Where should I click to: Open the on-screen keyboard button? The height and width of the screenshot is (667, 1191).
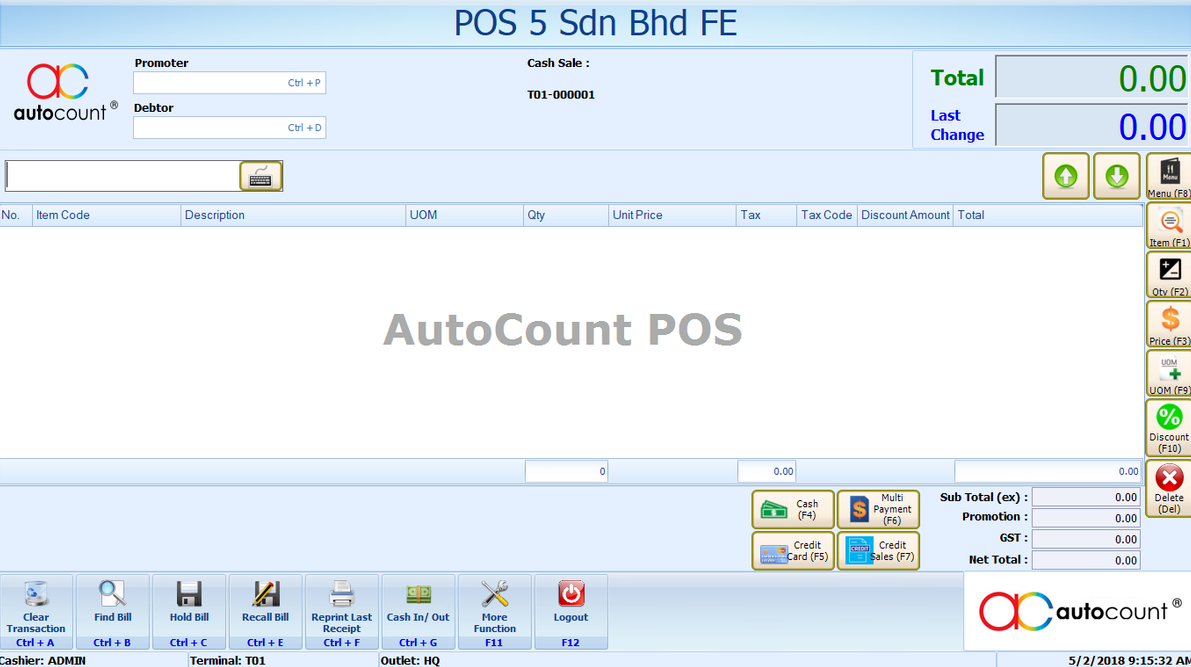[x=261, y=176]
